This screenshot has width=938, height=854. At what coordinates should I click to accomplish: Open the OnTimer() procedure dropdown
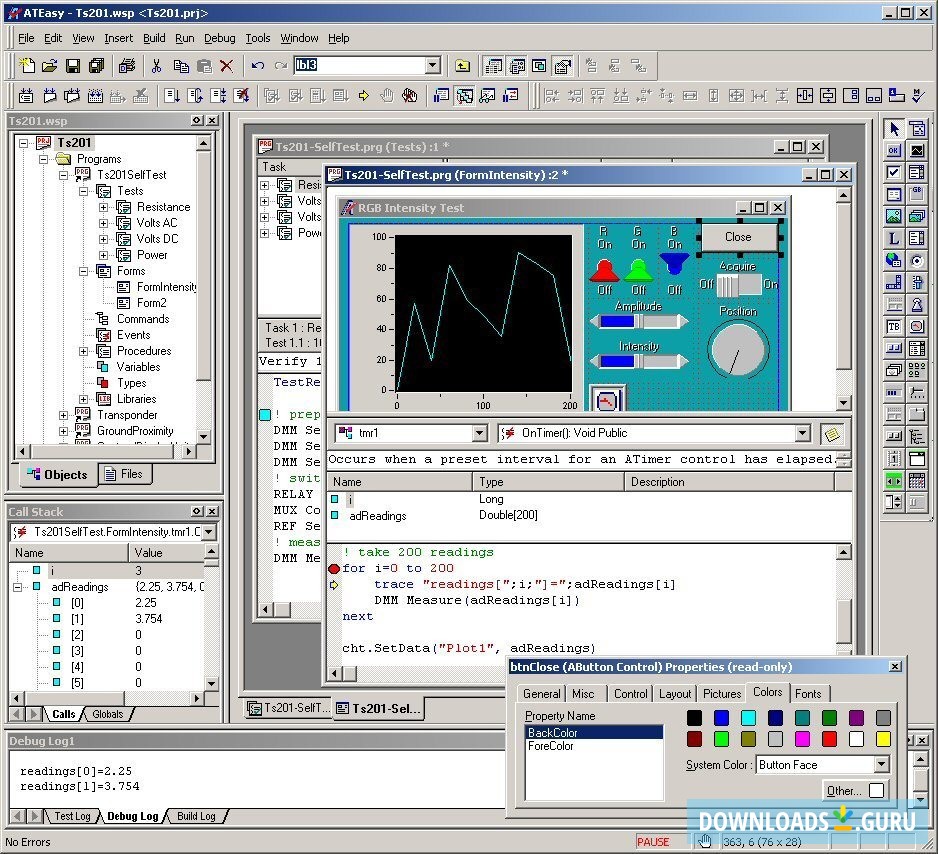(802, 433)
